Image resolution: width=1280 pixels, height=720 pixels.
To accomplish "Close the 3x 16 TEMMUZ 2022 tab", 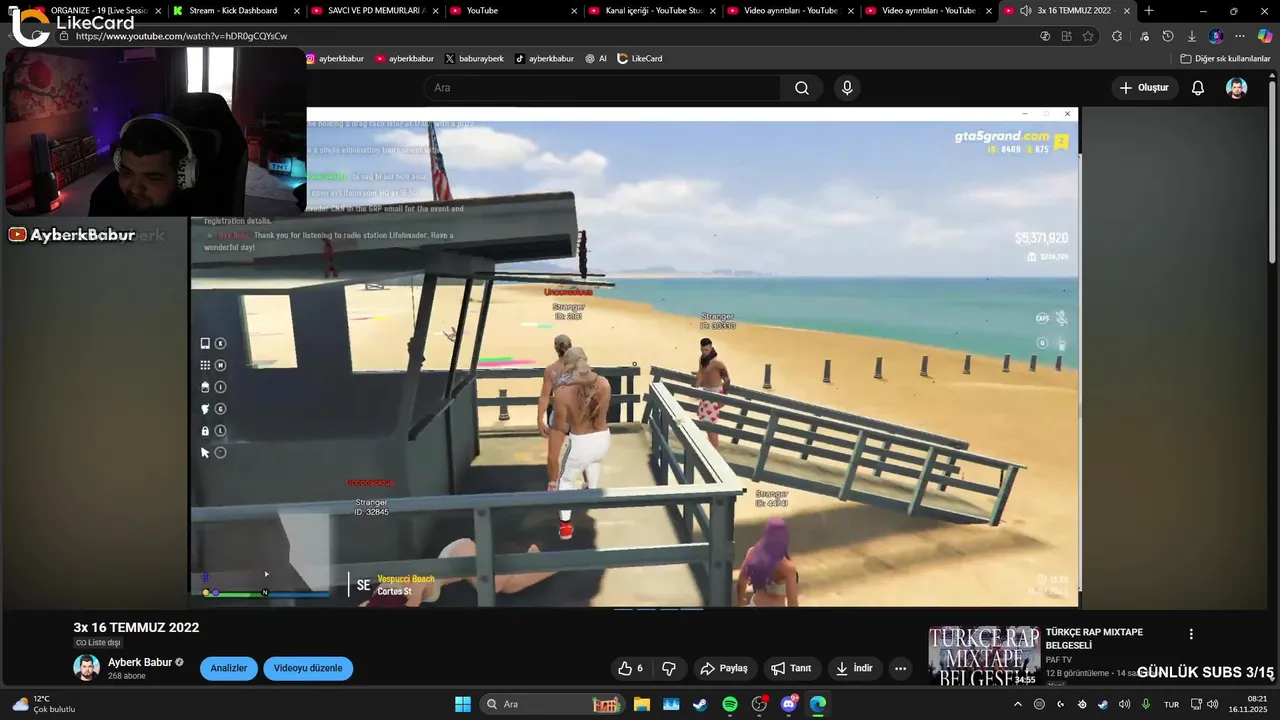I will point(1127,11).
